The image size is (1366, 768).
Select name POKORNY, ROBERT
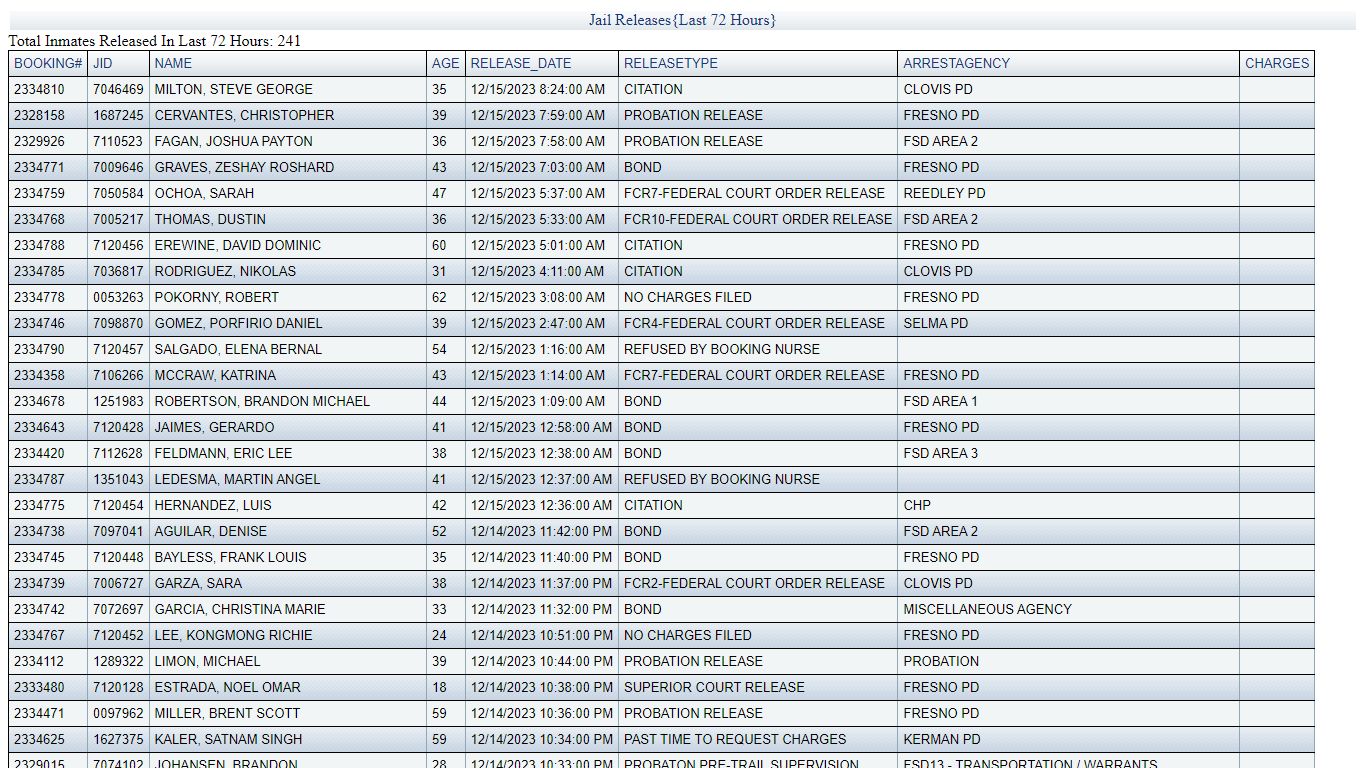[217, 297]
